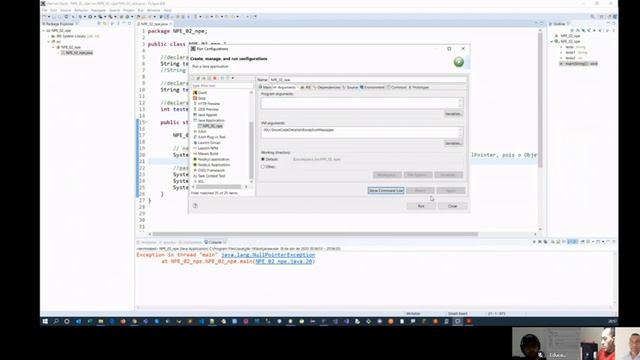The height and width of the screenshot is (360, 640).
Task: Click the Debug bug icon in main toolbar
Action: tap(80, 17)
